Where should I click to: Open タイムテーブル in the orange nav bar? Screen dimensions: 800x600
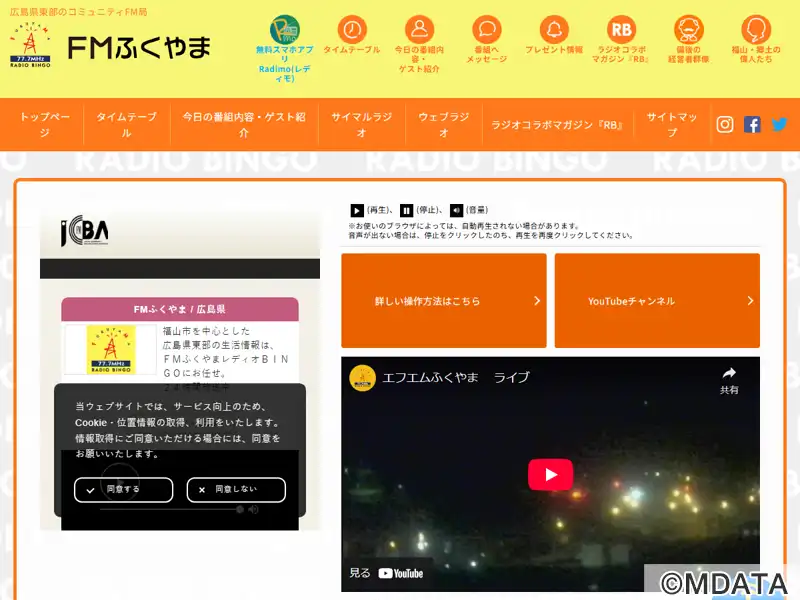tap(127, 124)
